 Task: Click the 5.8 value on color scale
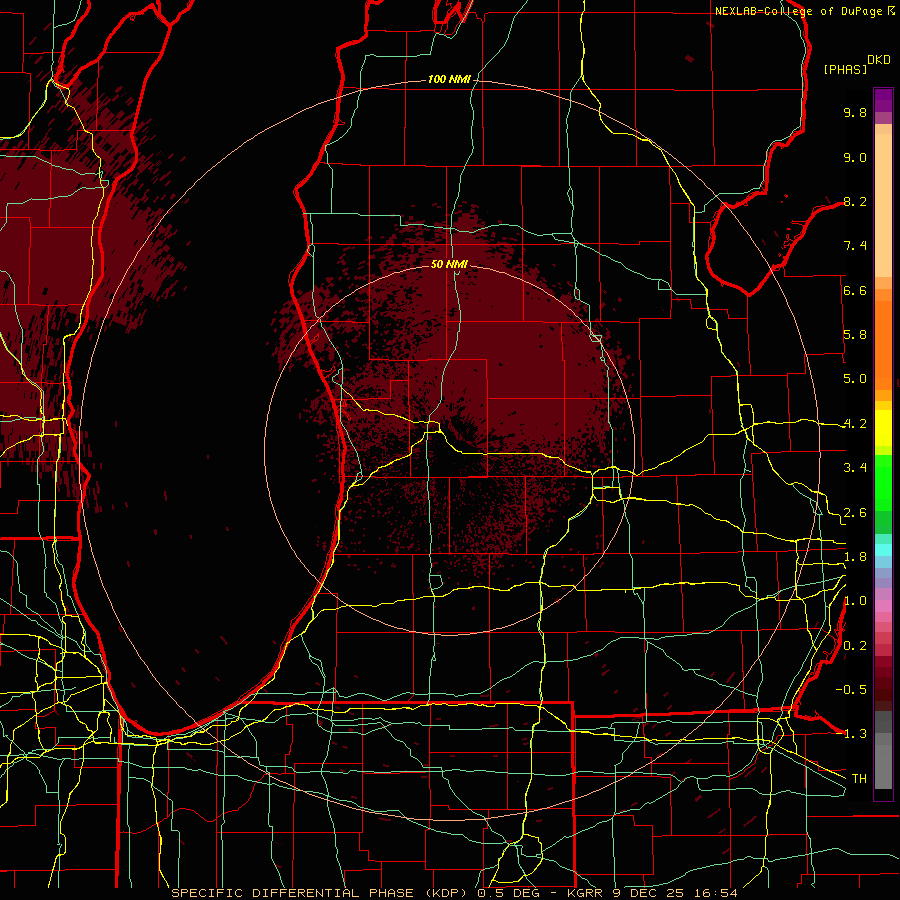855,335
